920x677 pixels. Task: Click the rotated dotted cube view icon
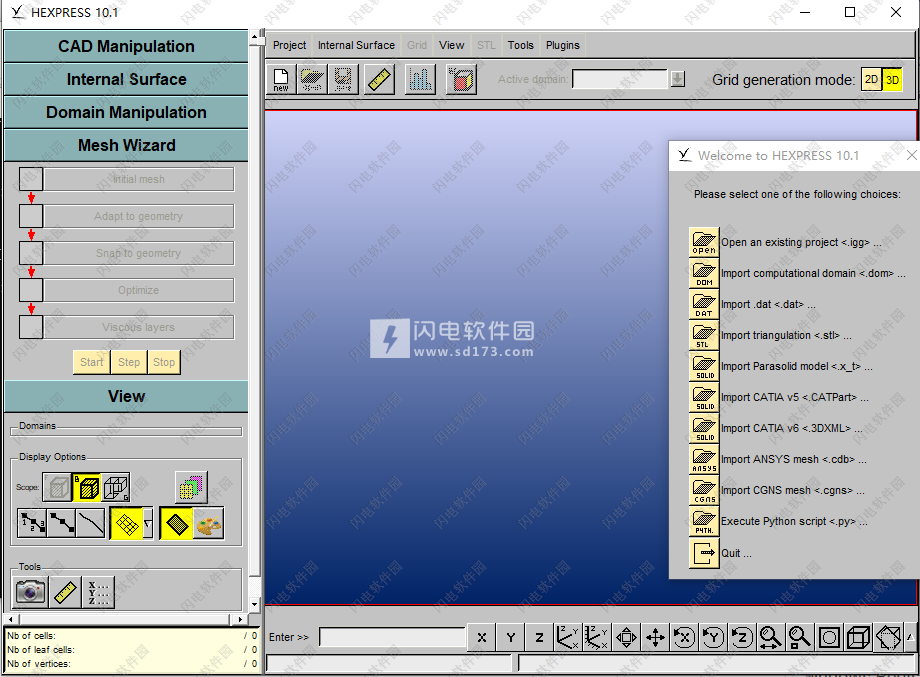coord(888,637)
